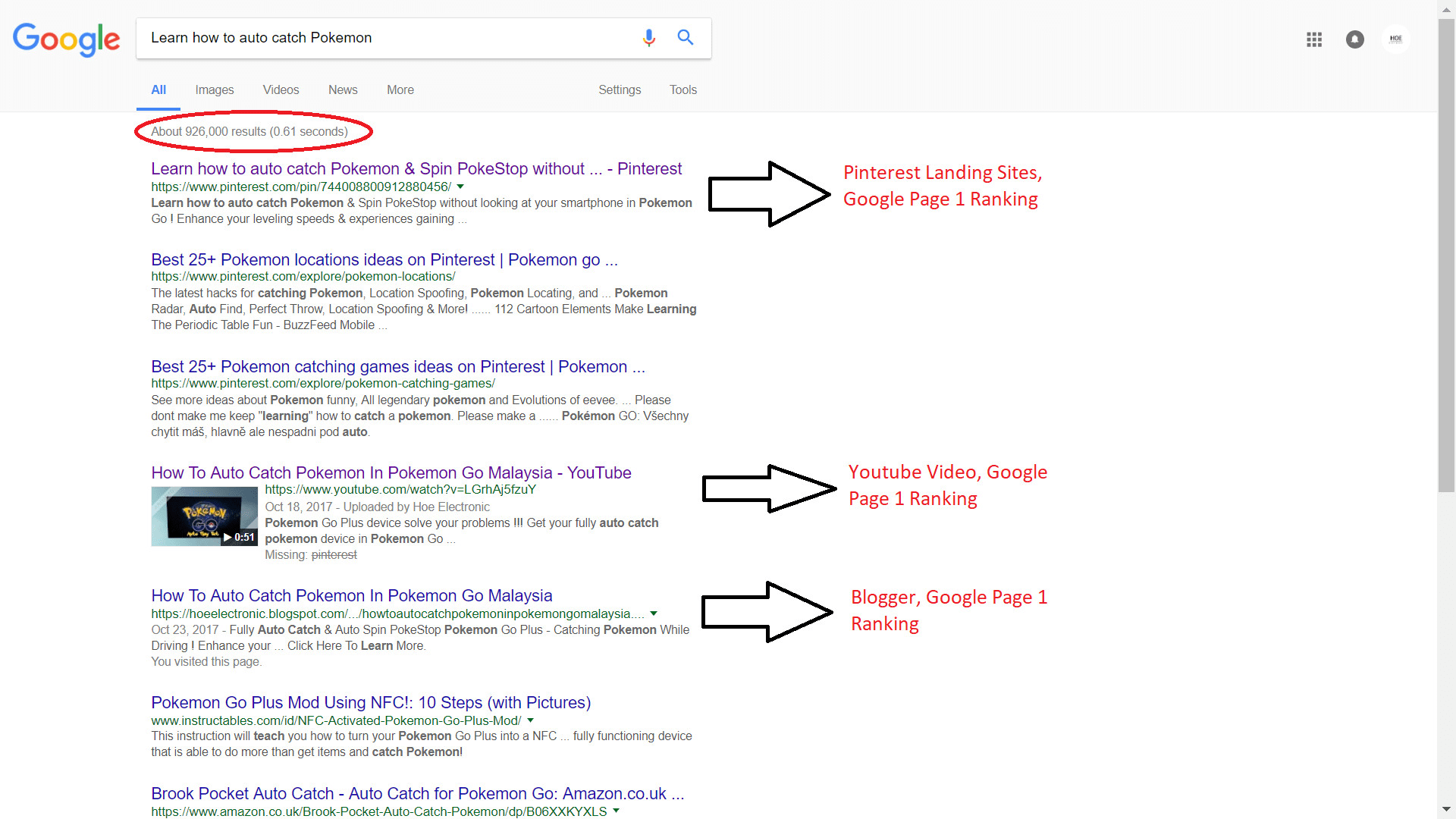Screen dimensions: 1456x819
Task: Open YouTube auto catch Pokemon video link
Action: 390,472
